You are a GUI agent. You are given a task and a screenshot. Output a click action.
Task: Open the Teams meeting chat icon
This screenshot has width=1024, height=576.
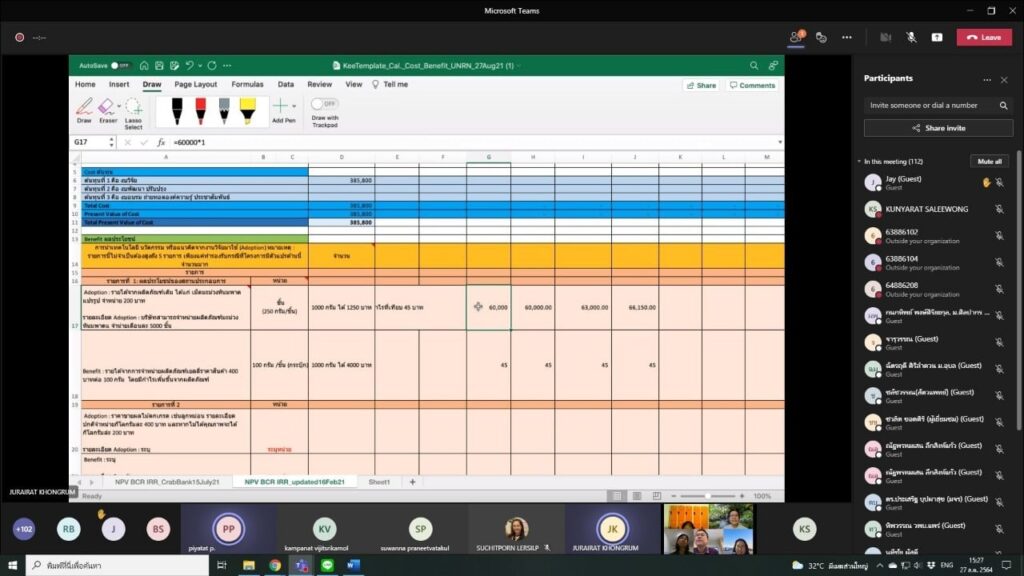point(821,37)
